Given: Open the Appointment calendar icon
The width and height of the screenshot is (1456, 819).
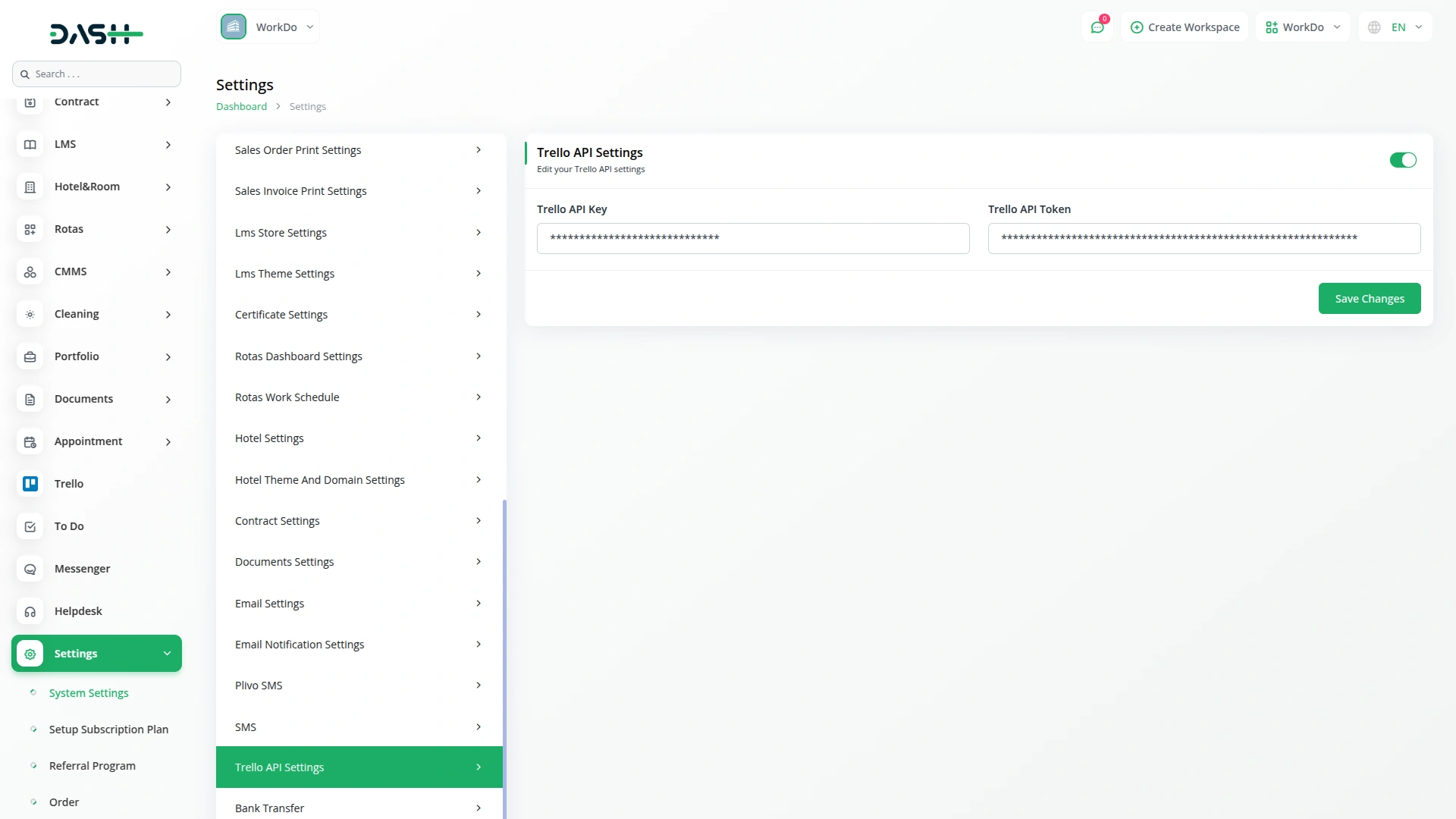Looking at the screenshot, I should point(30,441).
